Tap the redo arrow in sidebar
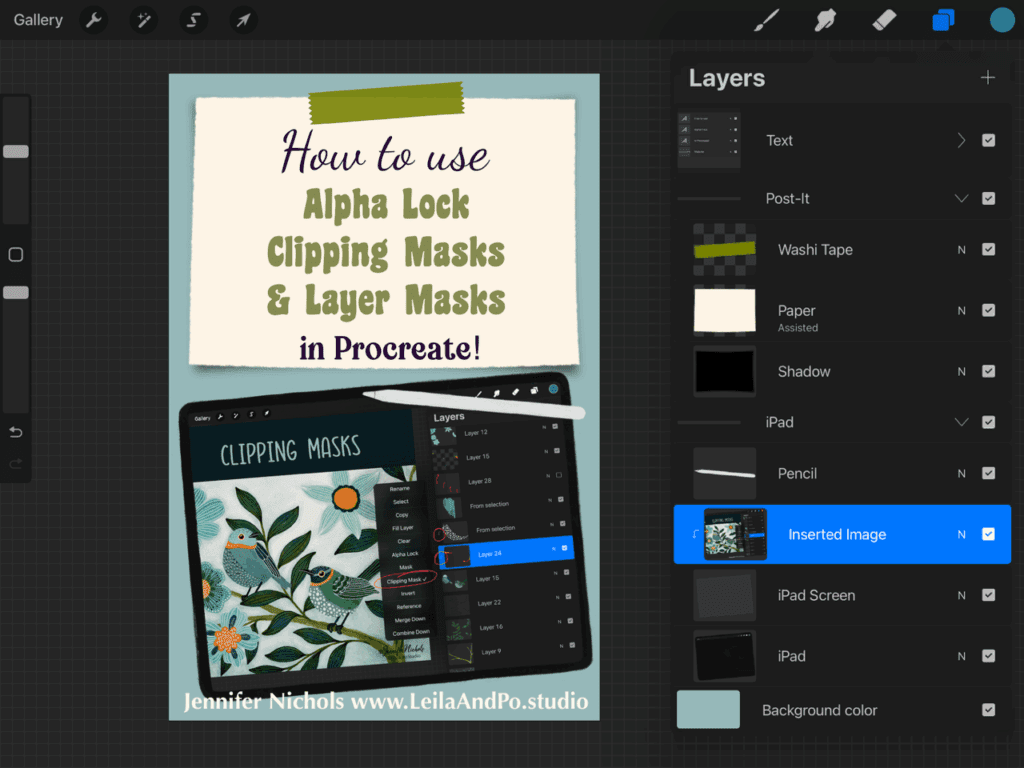The width and height of the screenshot is (1024, 768). click(x=16, y=464)
